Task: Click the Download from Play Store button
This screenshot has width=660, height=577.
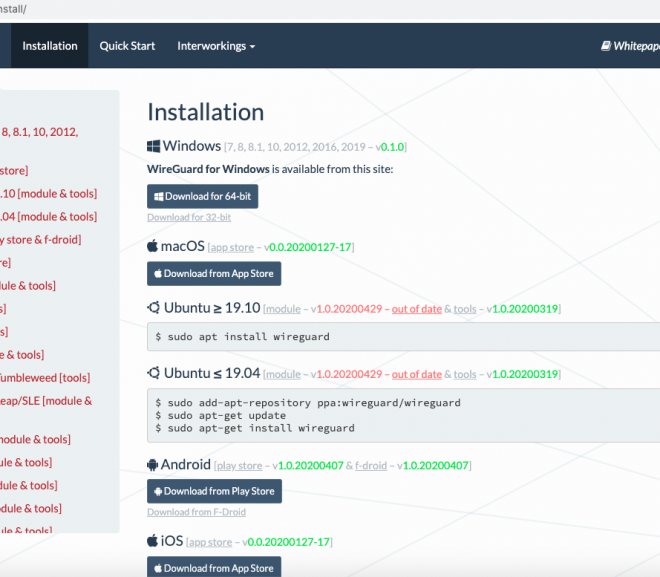Action: point(214,491)
